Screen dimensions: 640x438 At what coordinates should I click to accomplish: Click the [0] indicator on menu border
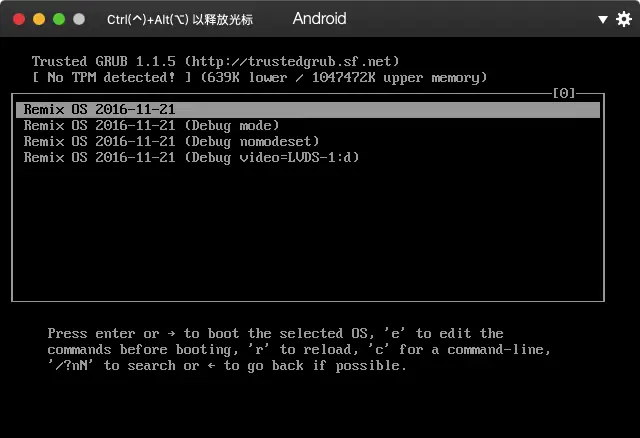[x=564, y=93]
